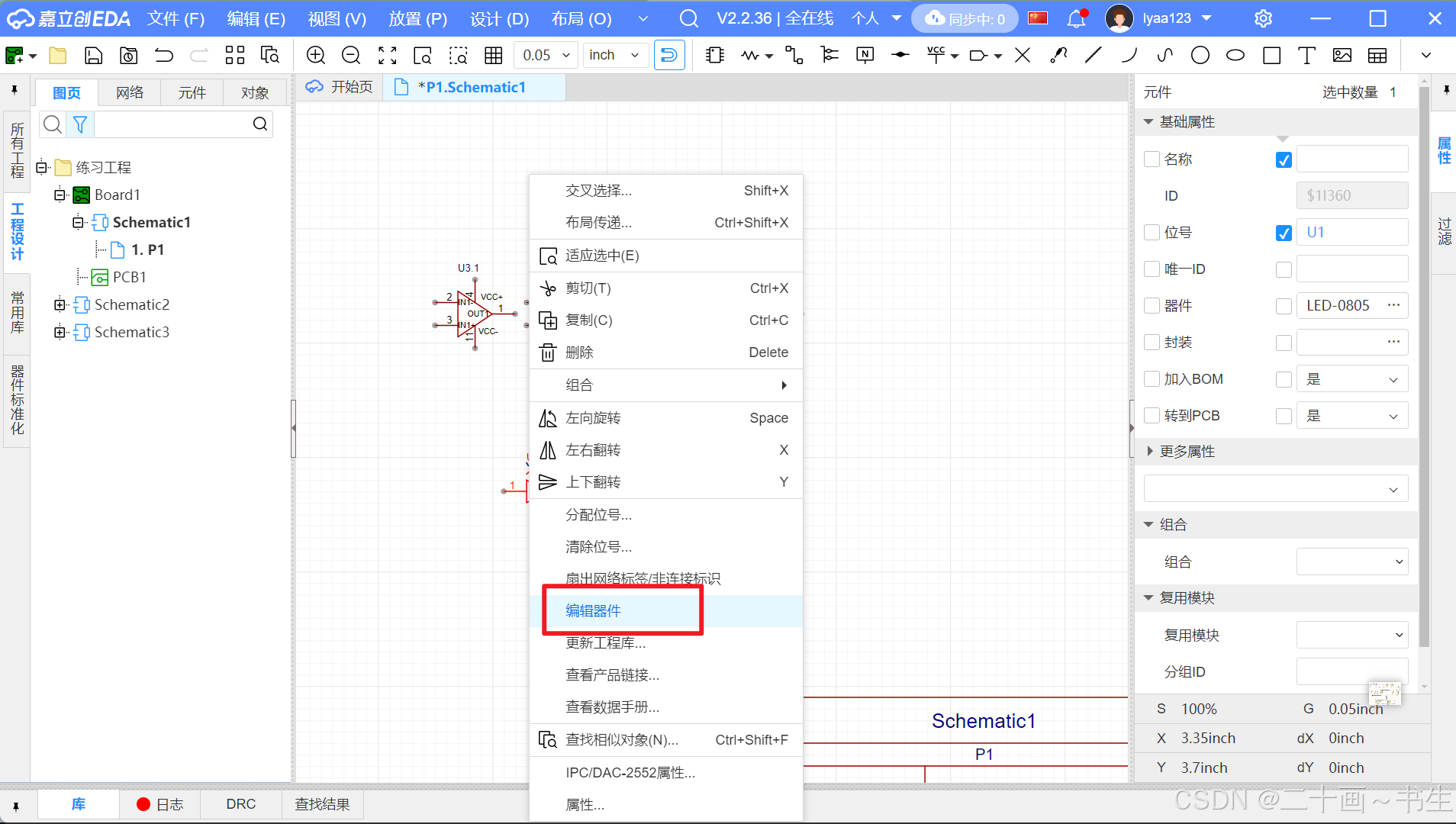Click the search icon in title bar
The height and width of the screenshot is (824, 1456).
point(689,18)
